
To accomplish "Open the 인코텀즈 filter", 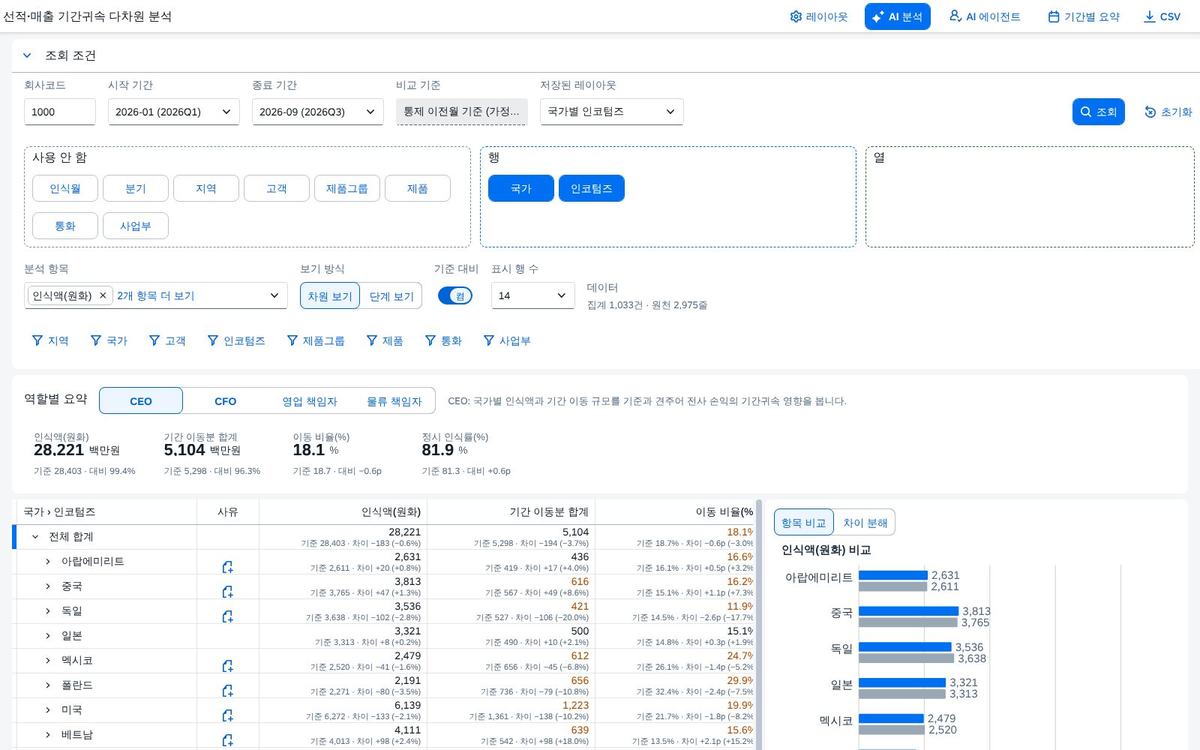I will (x=236, y=341).
